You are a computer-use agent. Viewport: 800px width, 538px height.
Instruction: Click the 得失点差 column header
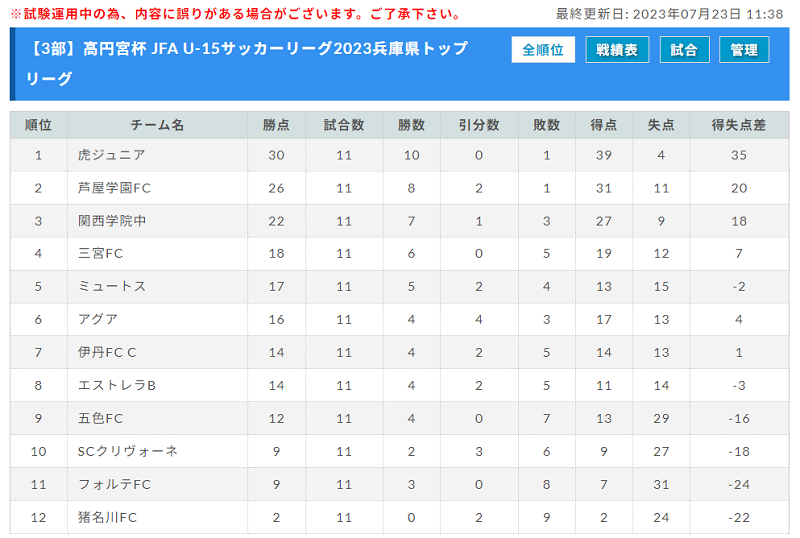point(739,125)
